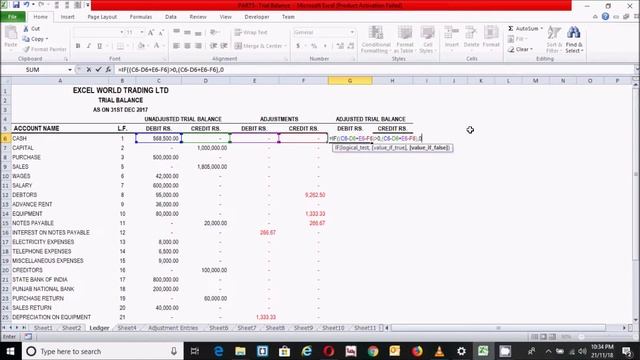Open Google Chrome from the taskbar
This screenshot has height=360, width=640.
(x=373, y=351)
